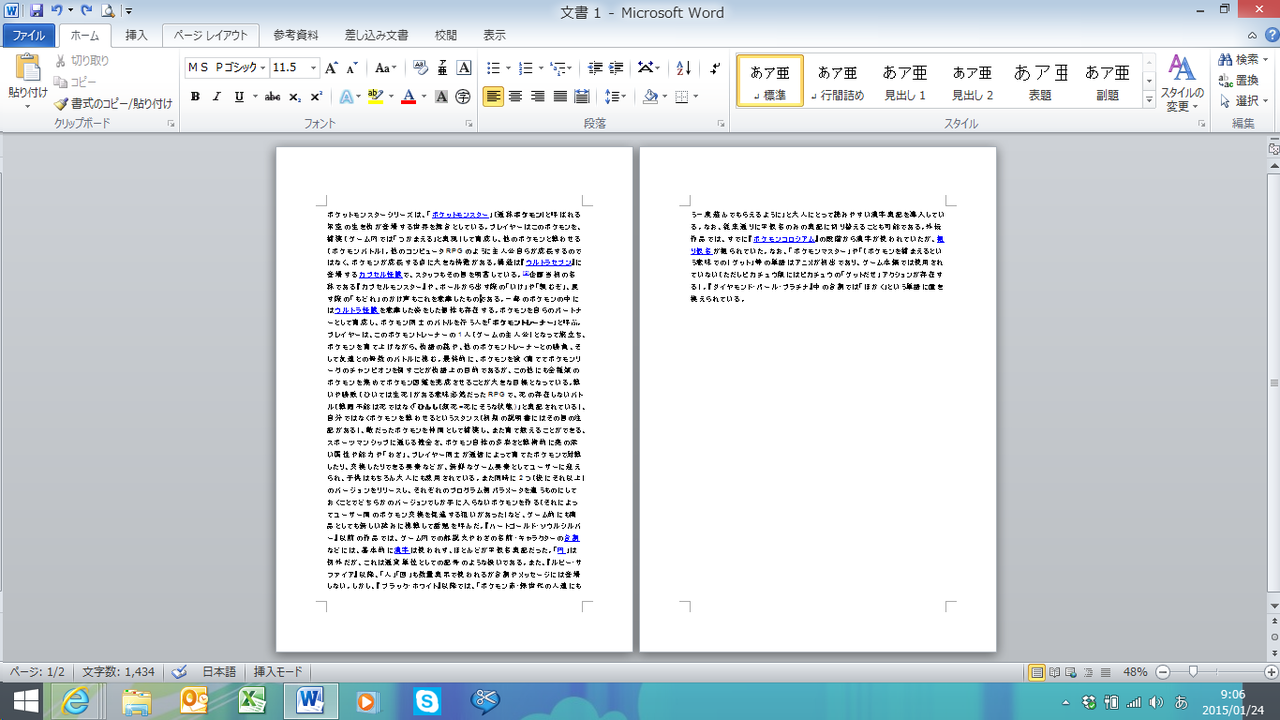Select Print Layout view in the status bar
The height and width of the screenshot is (720, 1280).
tap(1037, 672)
